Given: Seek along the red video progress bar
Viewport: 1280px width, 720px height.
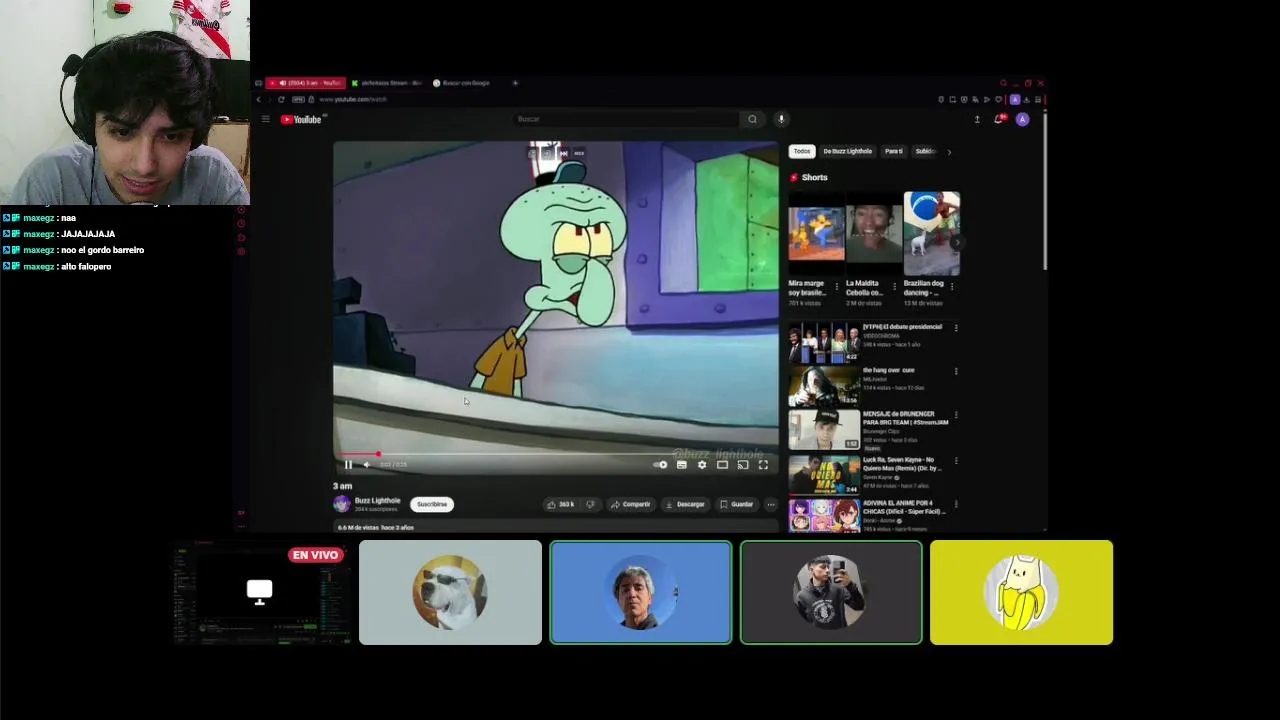Looking at the screenshot, I should click(x=556, y=454).
